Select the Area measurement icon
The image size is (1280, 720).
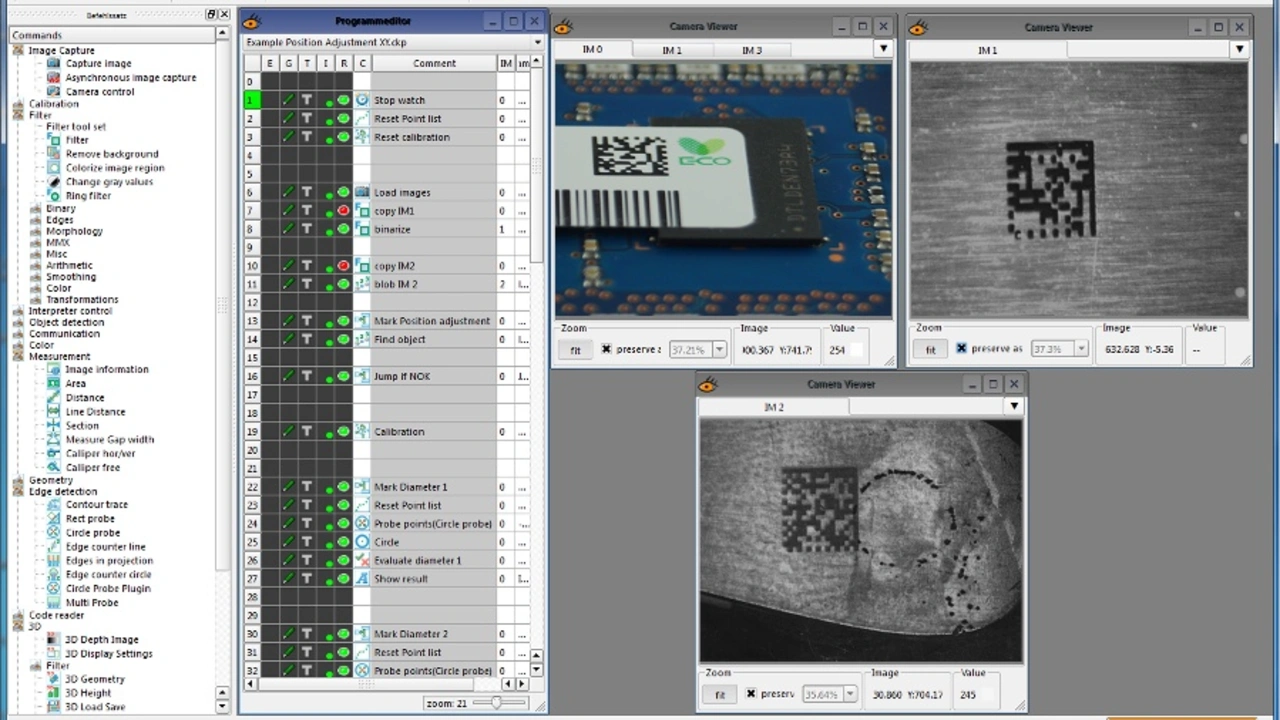pos(54,384)
